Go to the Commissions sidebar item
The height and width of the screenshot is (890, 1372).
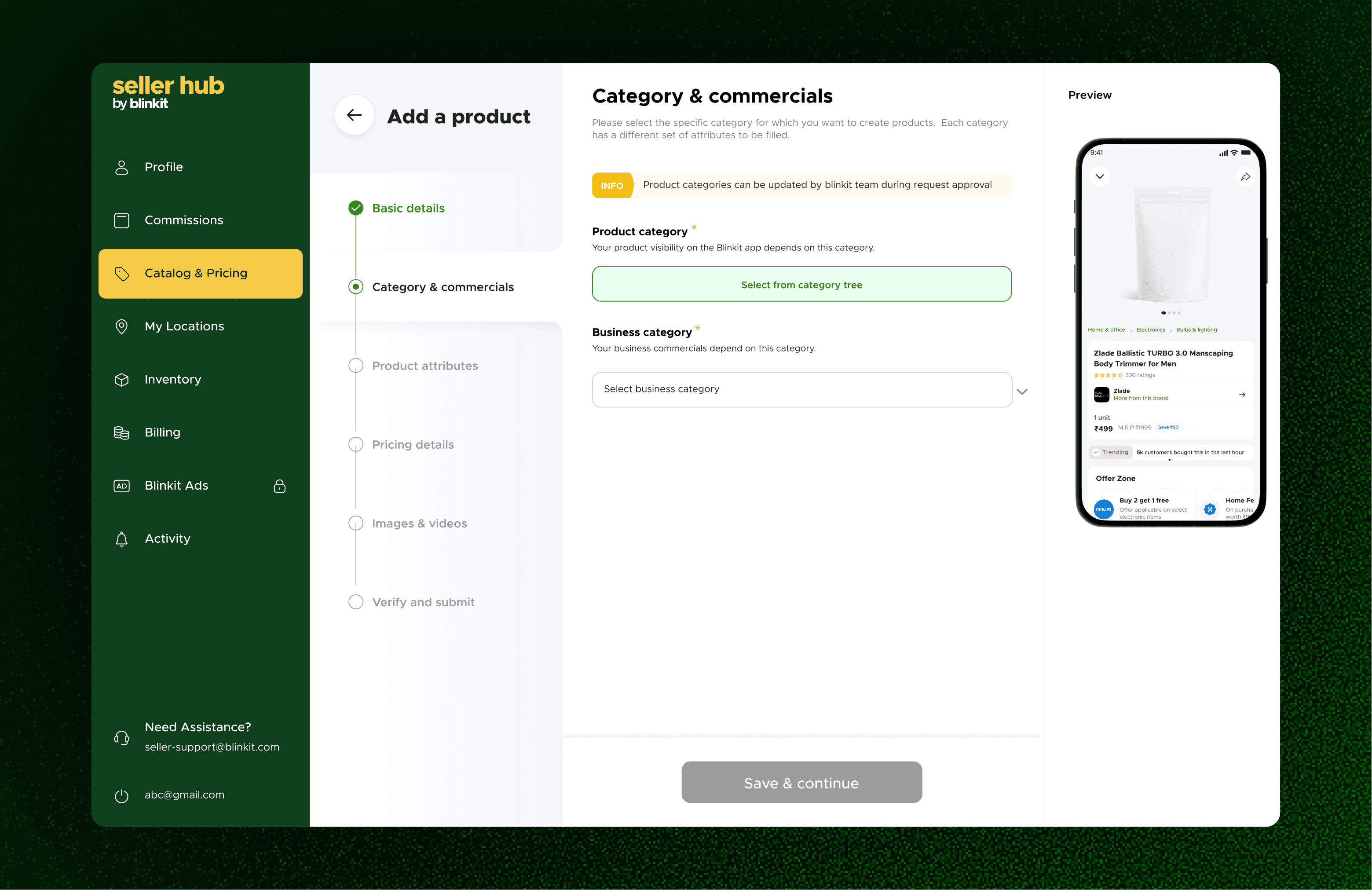183,220
